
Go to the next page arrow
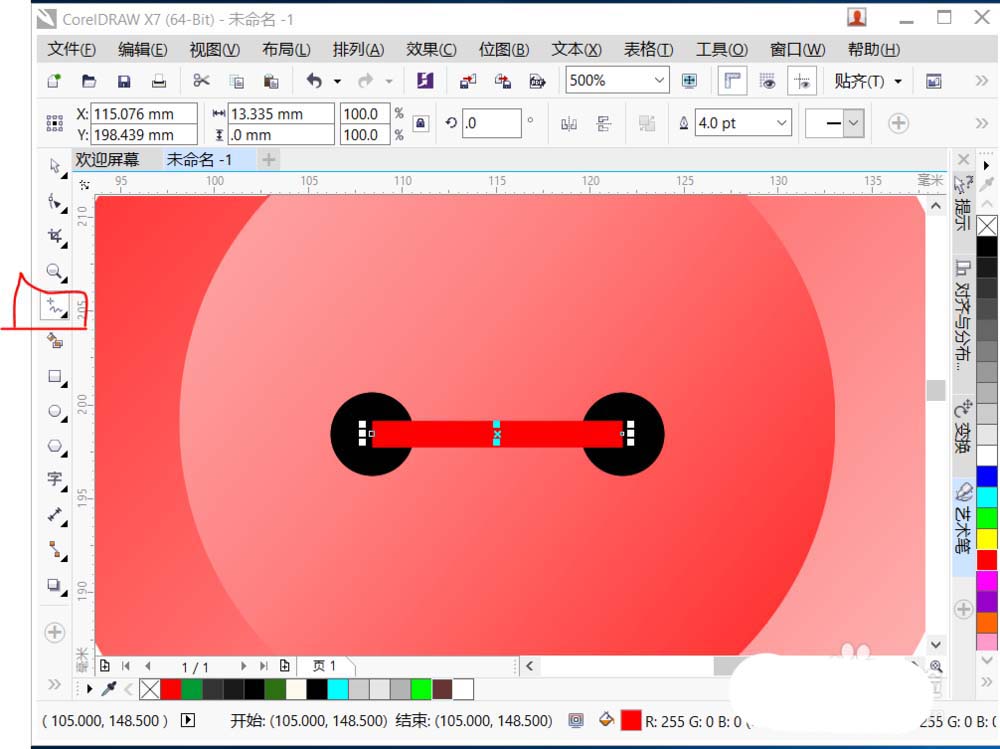tap(243, 666)
